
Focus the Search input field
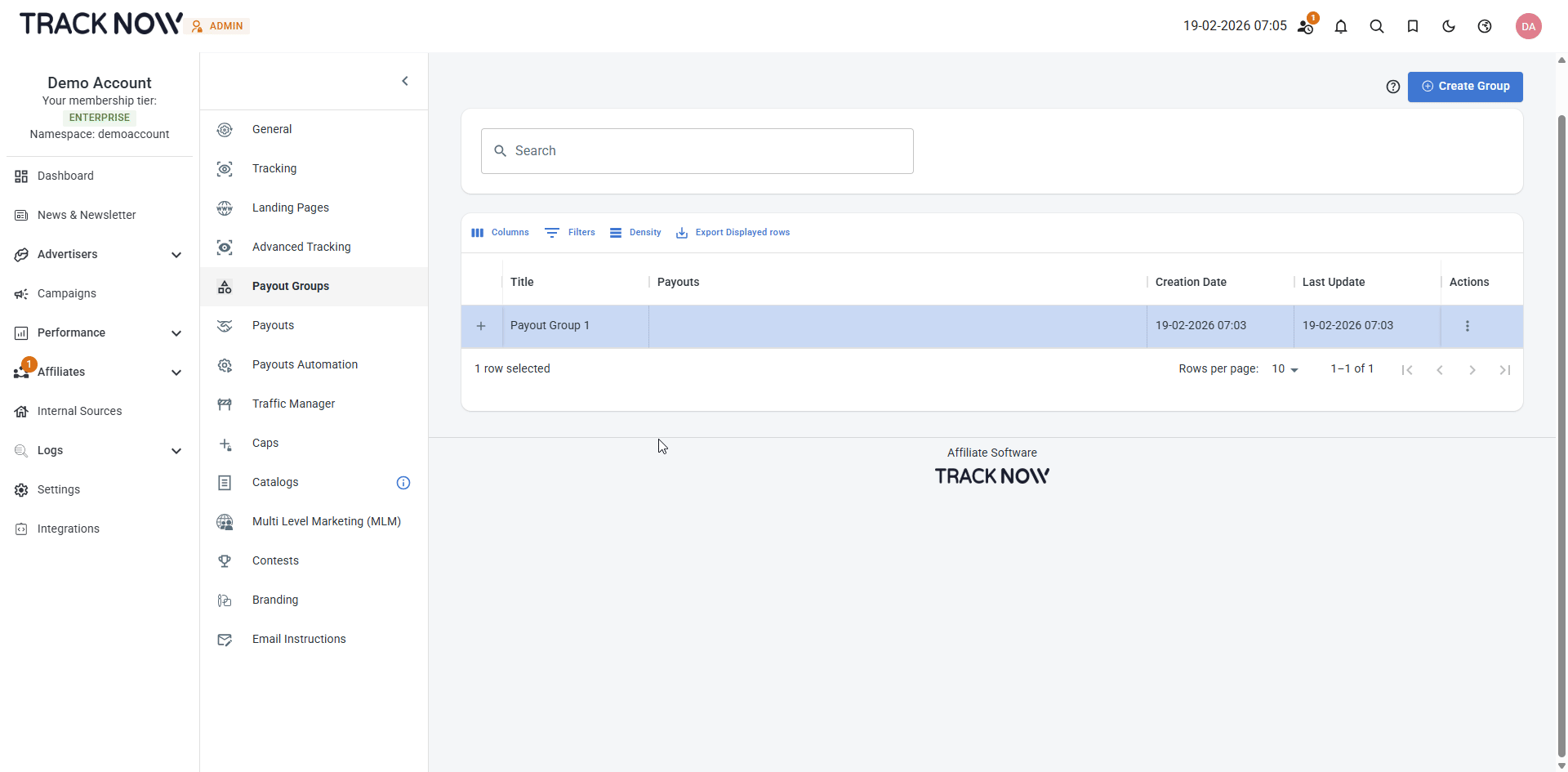(x=697, y=151)
